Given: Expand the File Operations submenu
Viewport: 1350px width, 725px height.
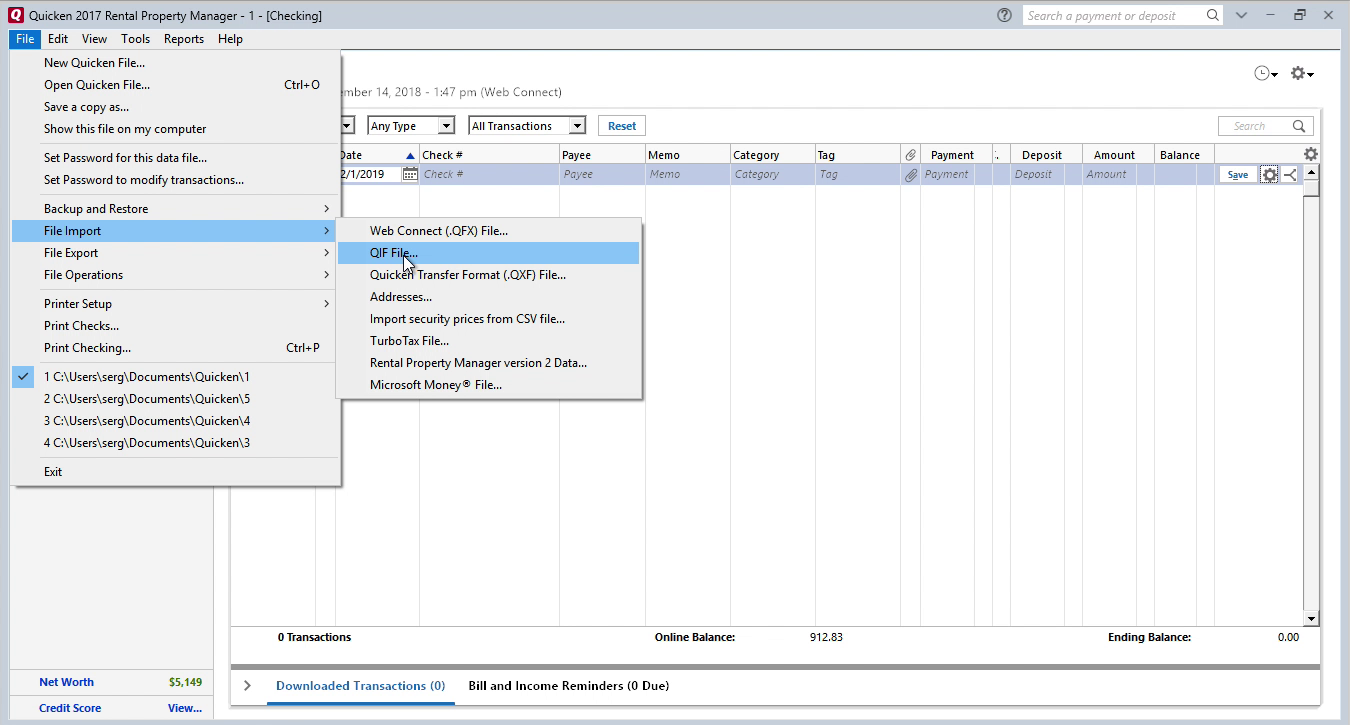Looking at the screenshot, I should (x=176, y=275).
